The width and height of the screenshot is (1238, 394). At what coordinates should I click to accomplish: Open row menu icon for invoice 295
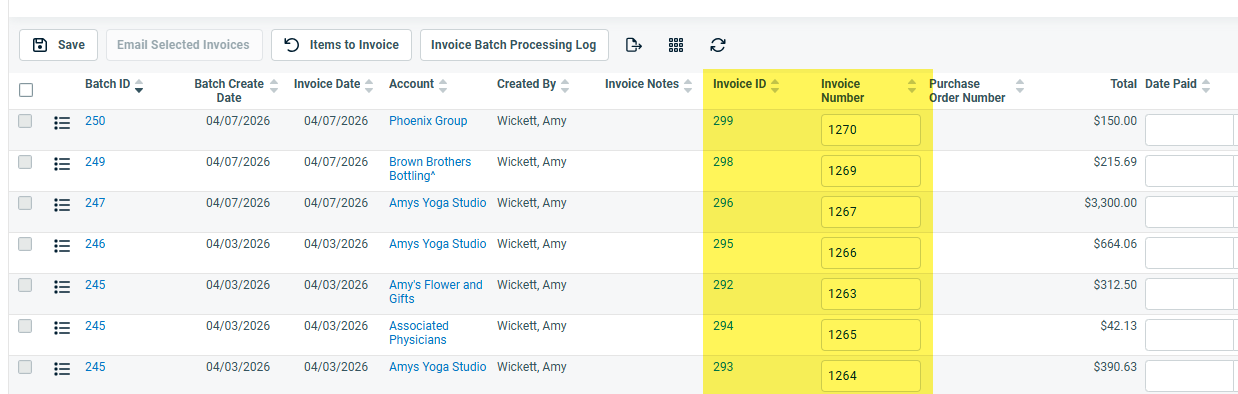pos(62,246)
